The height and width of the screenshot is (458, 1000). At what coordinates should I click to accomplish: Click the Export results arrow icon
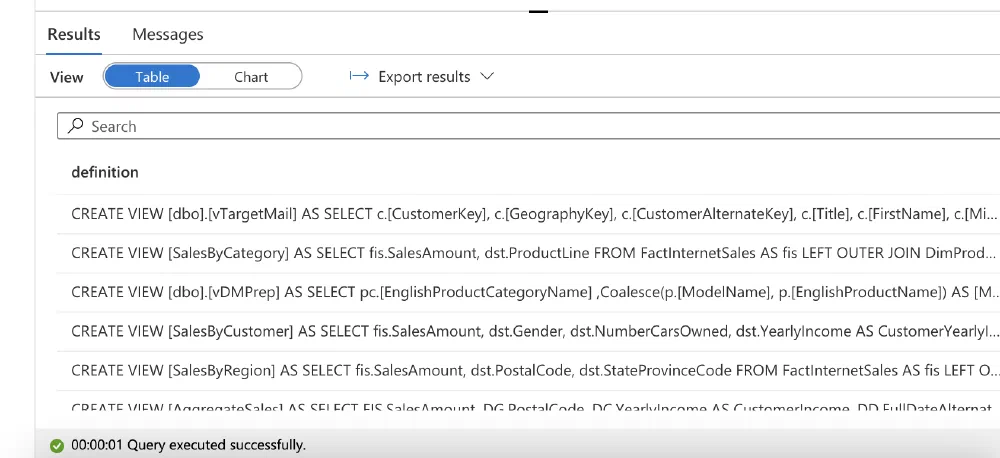[359, 76]
